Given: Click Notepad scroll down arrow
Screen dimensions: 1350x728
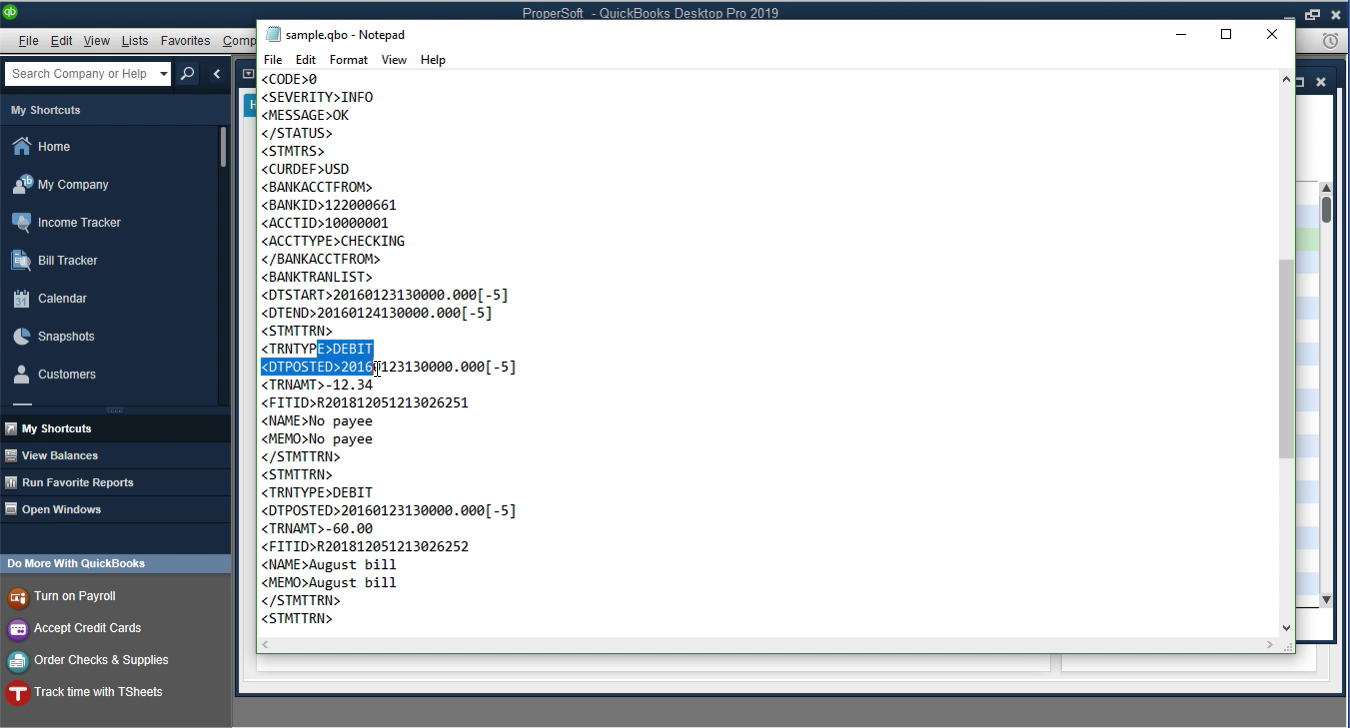Looking at the screenshot, I should click(x=1286, y=628).
